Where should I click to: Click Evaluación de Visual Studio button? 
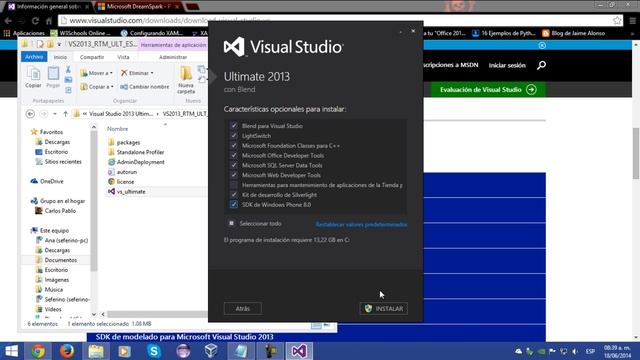click(488, 89)
